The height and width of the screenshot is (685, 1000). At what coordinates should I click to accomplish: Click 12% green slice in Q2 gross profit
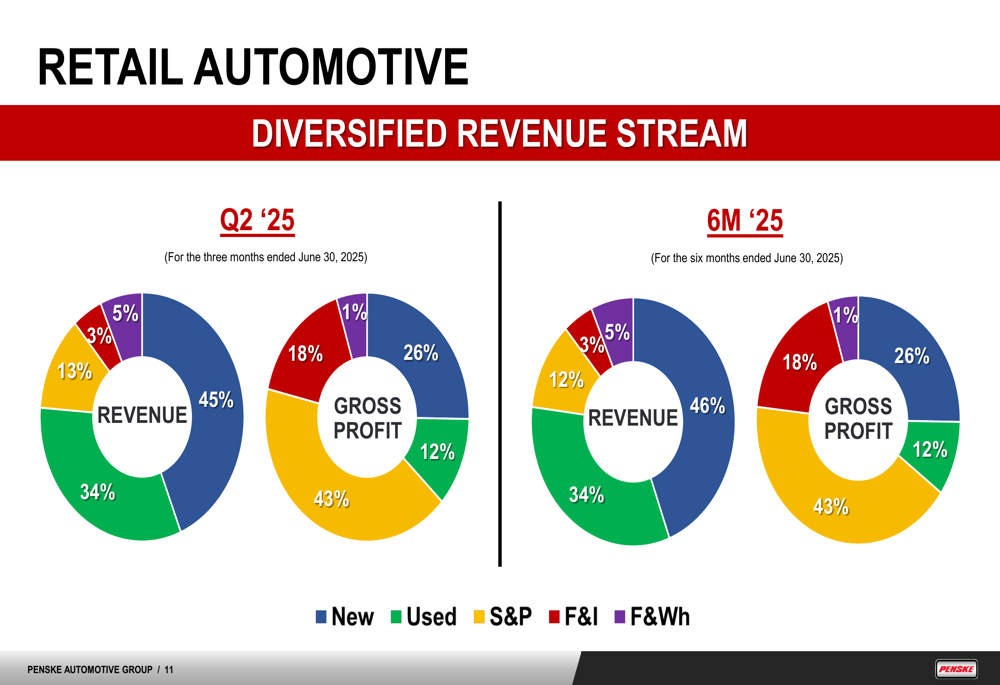pyautogui.click(x=438, y=452)
